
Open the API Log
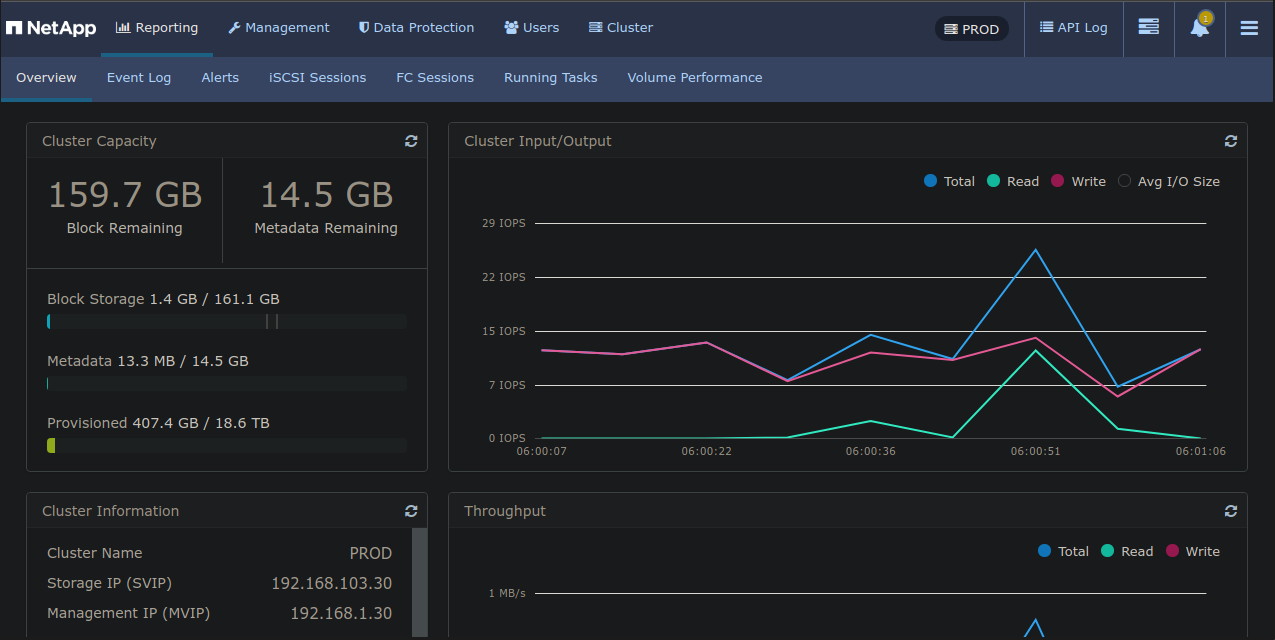point(1074,28)
